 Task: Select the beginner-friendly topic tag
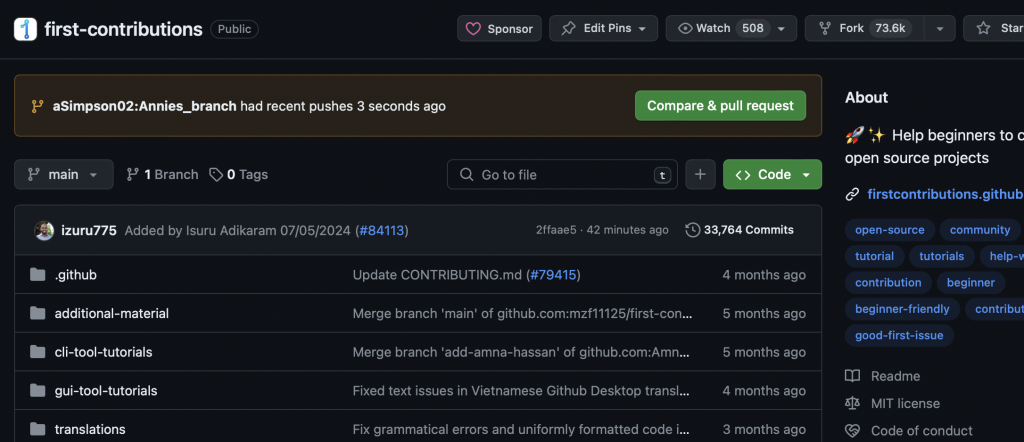tap(902, 309)
